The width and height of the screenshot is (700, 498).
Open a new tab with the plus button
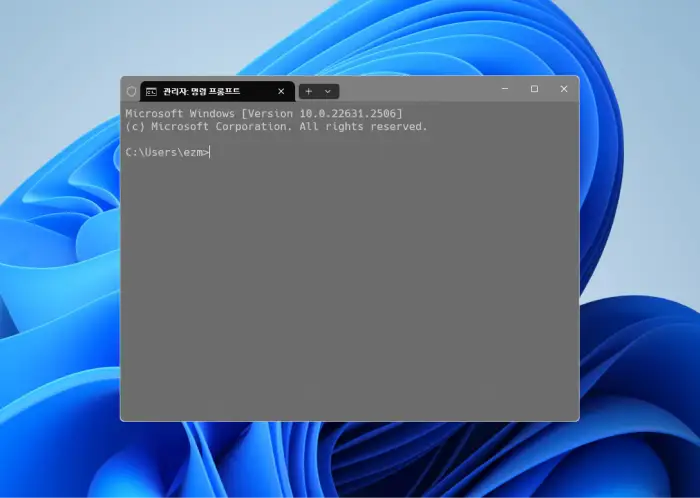click(x=308, y=91)
